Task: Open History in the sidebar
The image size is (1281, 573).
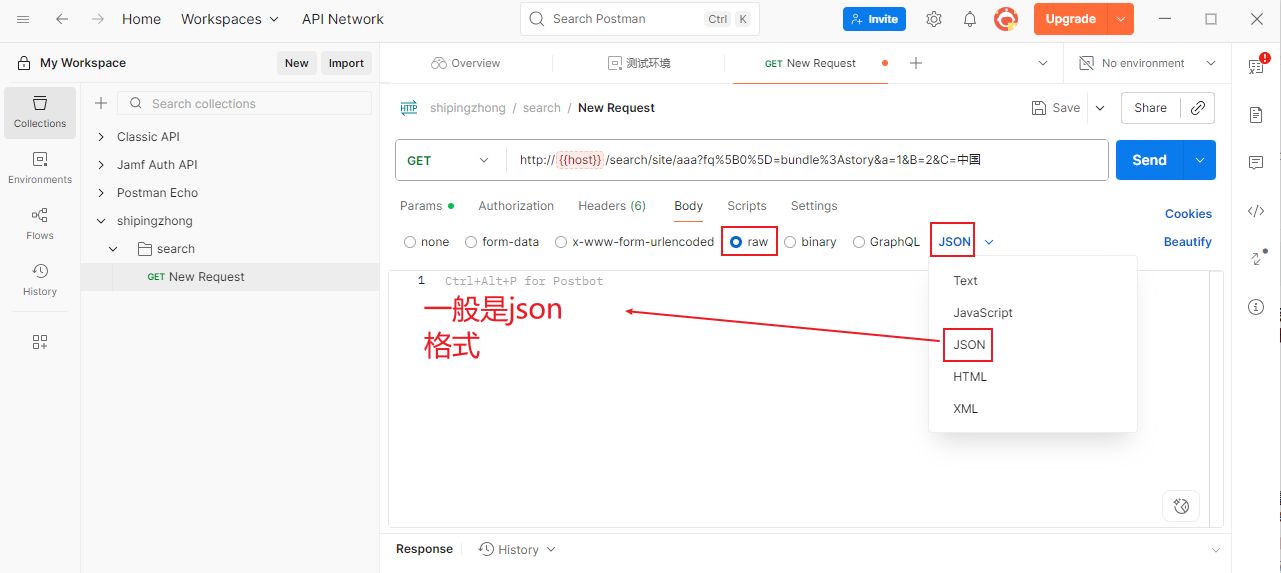Action: click(40, 279)
